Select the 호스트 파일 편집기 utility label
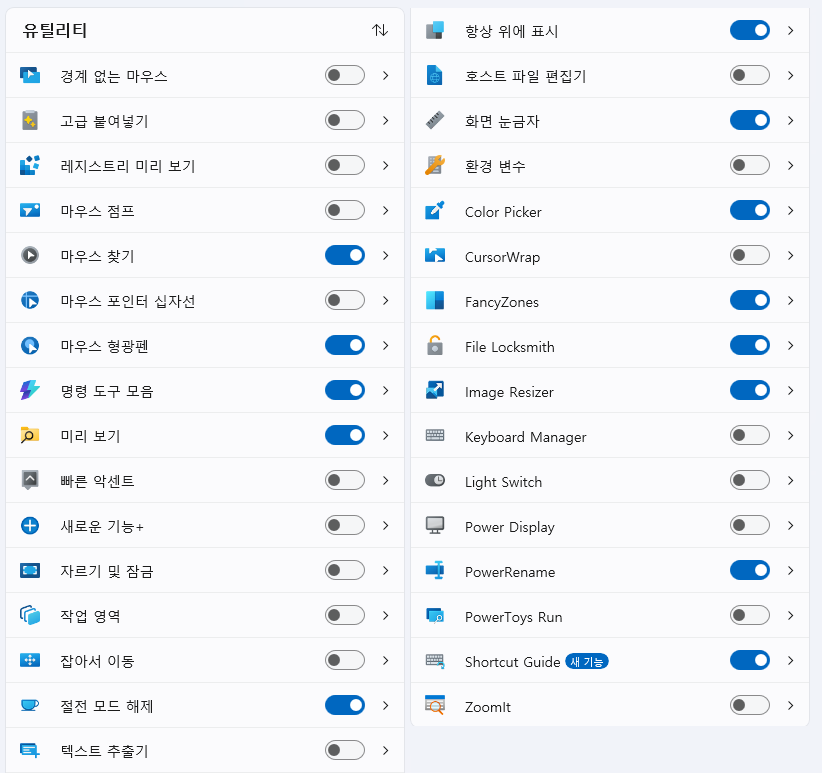Image resolution: width=822 pixels, height=773 pixels. [525, 76]
